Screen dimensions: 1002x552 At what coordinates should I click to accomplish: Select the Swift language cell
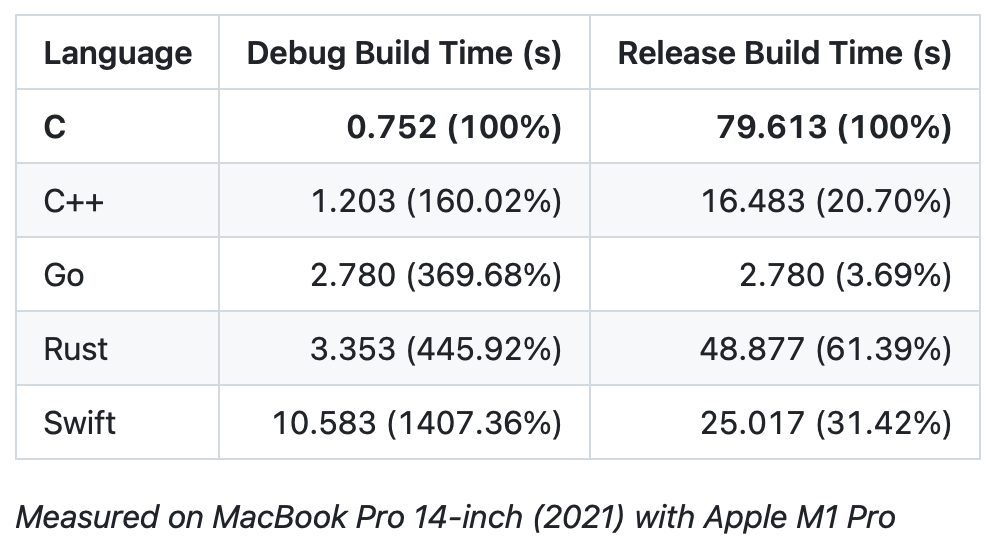[x=80, y=423]
